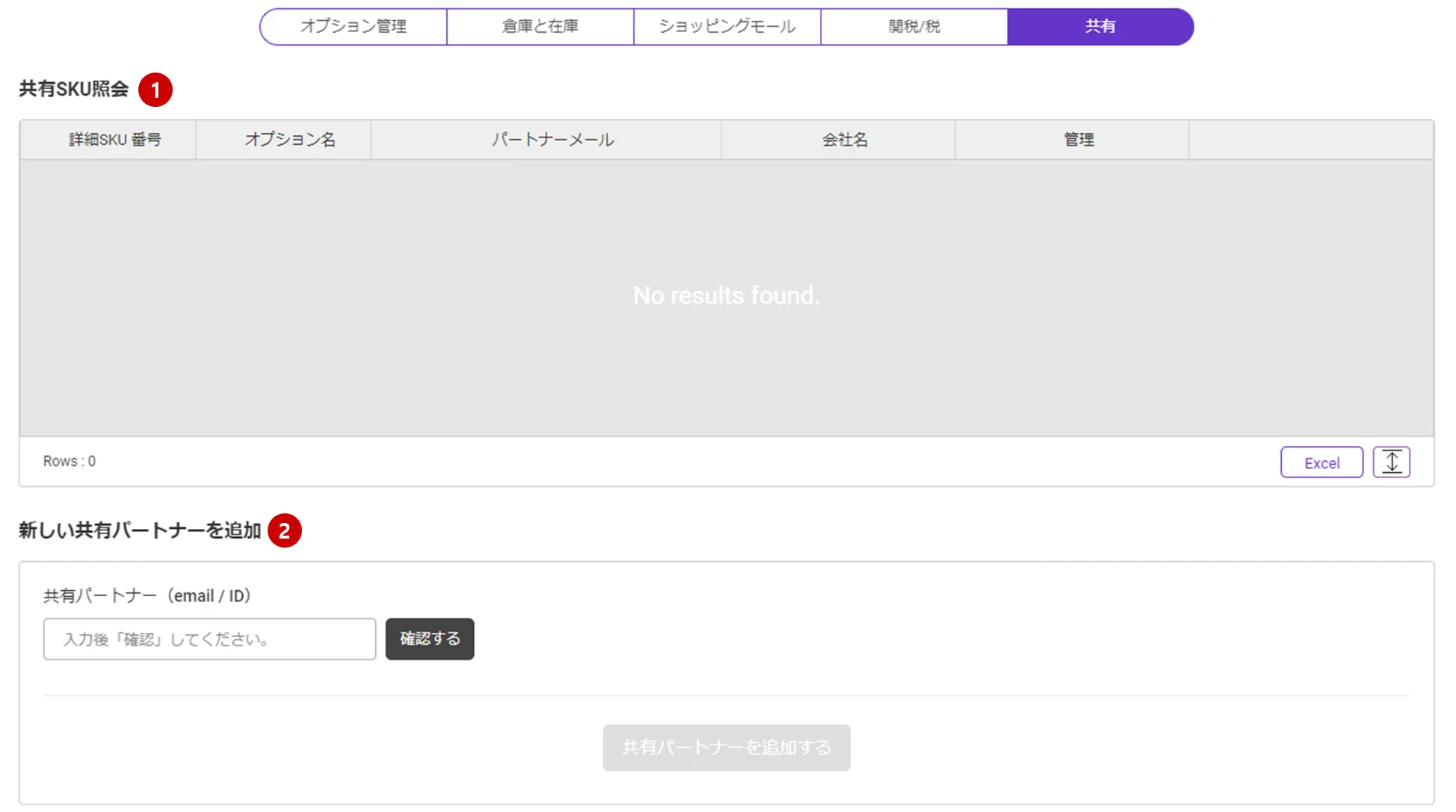Click the row height expand icon
The width and height of the screenshot is (1456, 812).
pos(1391,462)
